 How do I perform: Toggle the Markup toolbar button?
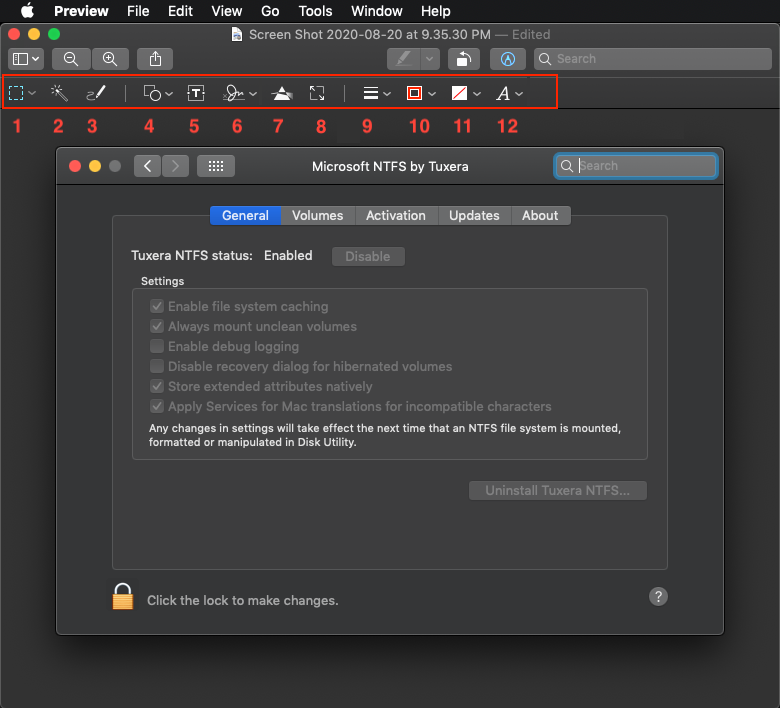[x=508, y=59]
